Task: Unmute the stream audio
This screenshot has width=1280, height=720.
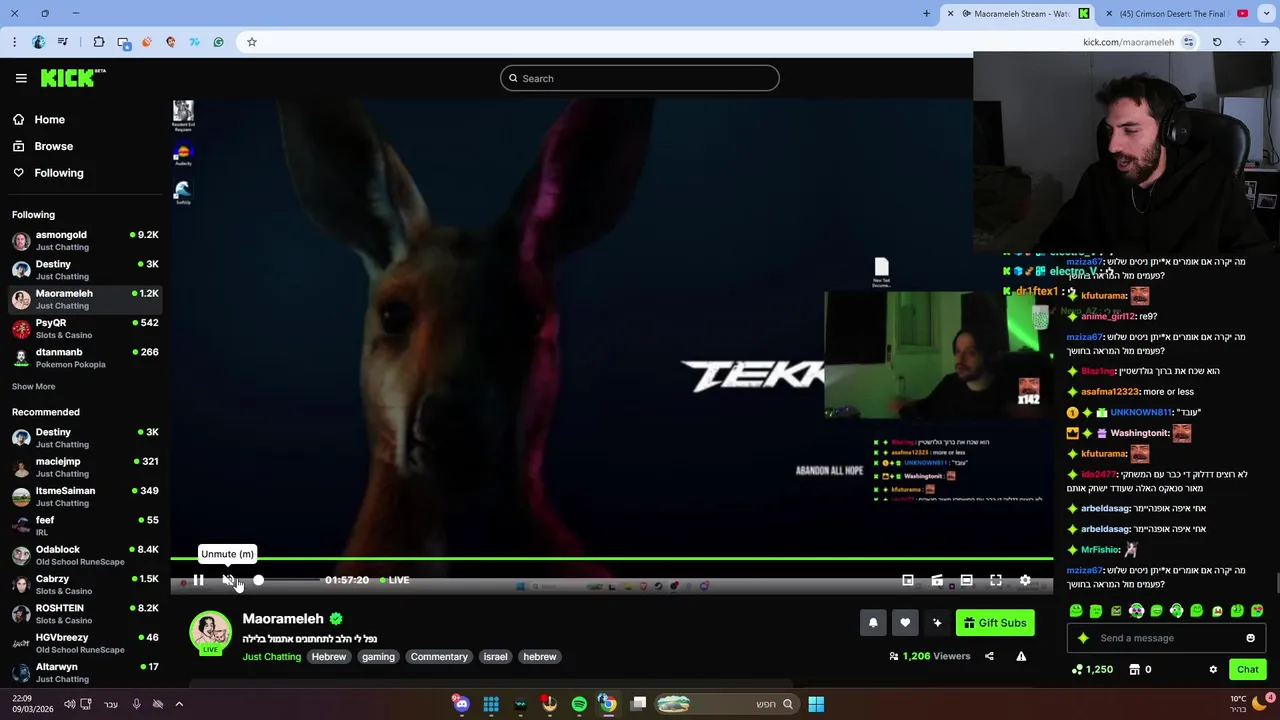Action: click(x=228, y=580)
